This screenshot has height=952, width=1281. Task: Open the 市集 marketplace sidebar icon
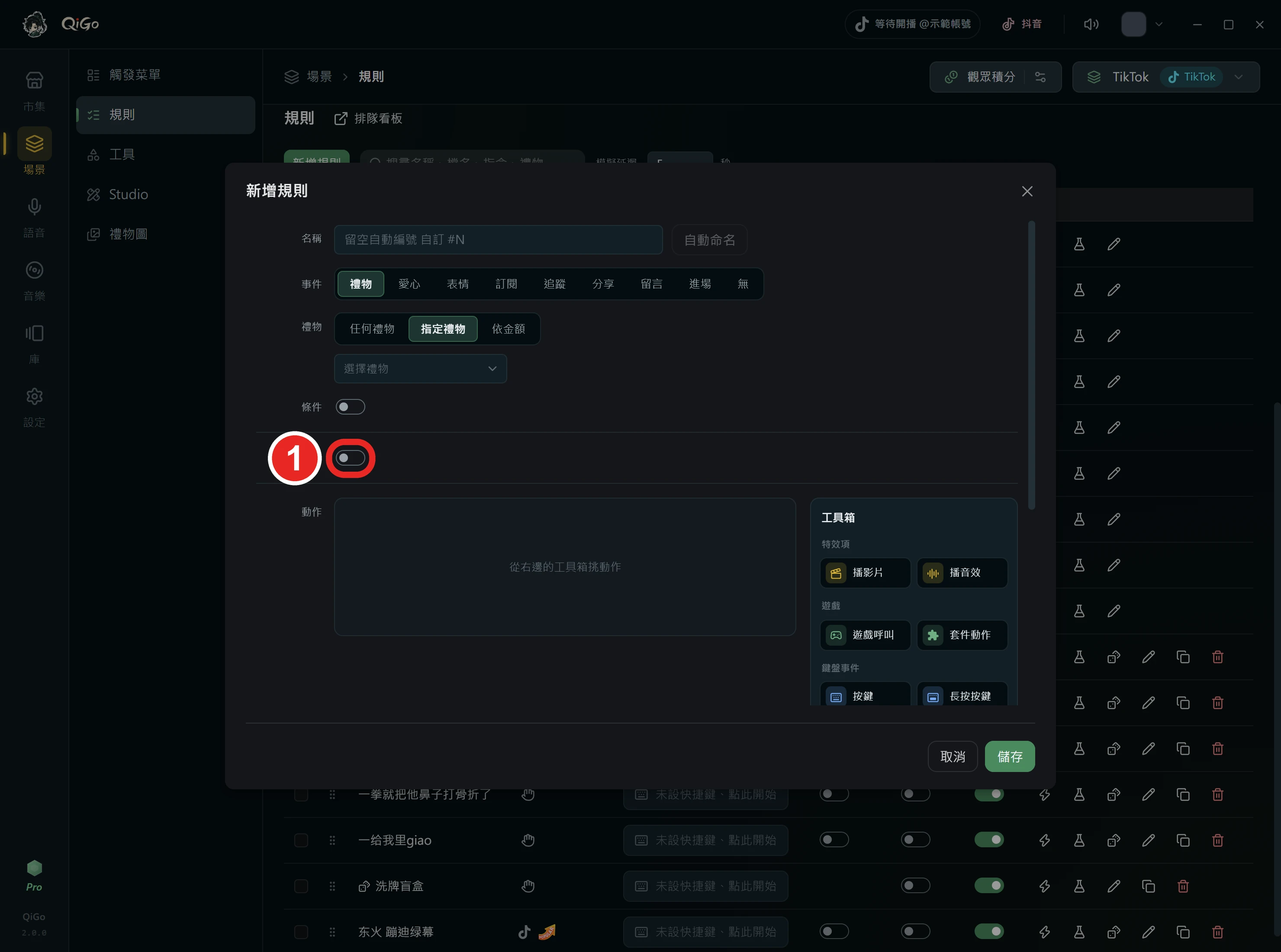(34, 80)
